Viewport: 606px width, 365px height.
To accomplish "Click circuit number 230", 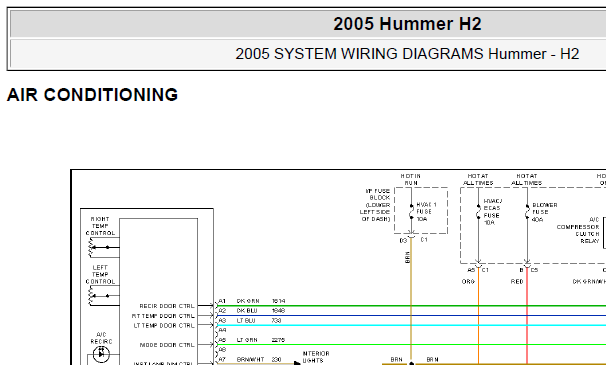I will click(x=276, y=359).
